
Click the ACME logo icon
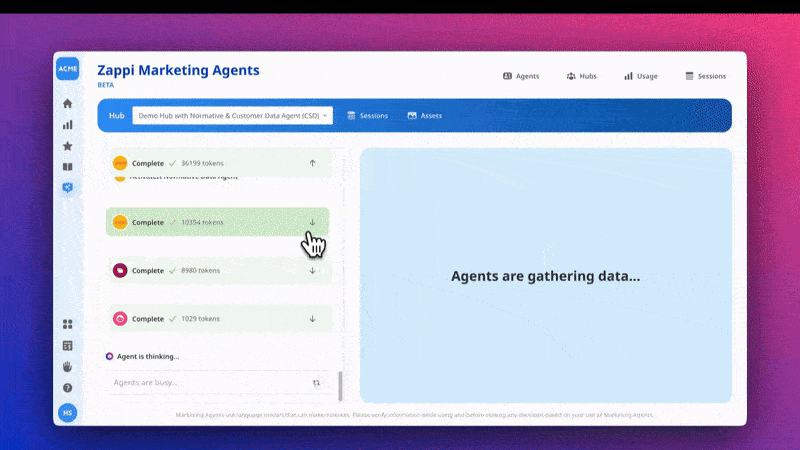[67, 69]
